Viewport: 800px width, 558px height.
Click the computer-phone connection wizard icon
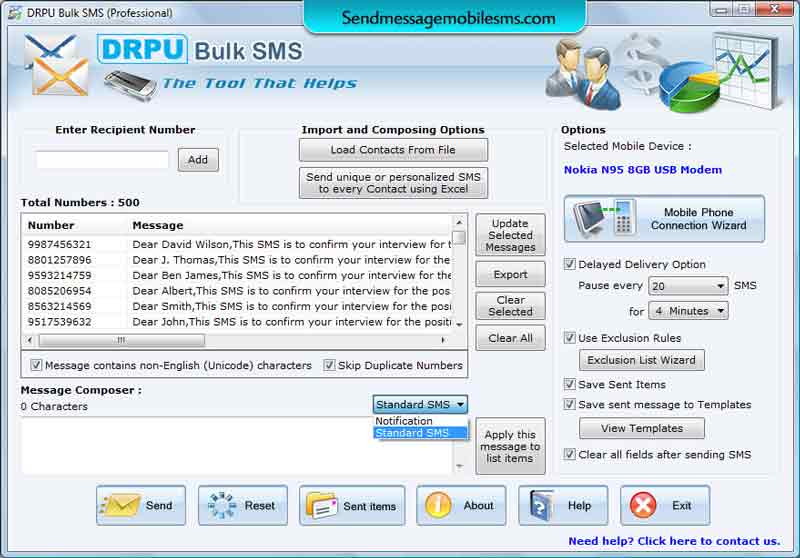click(x=604, y=219)
